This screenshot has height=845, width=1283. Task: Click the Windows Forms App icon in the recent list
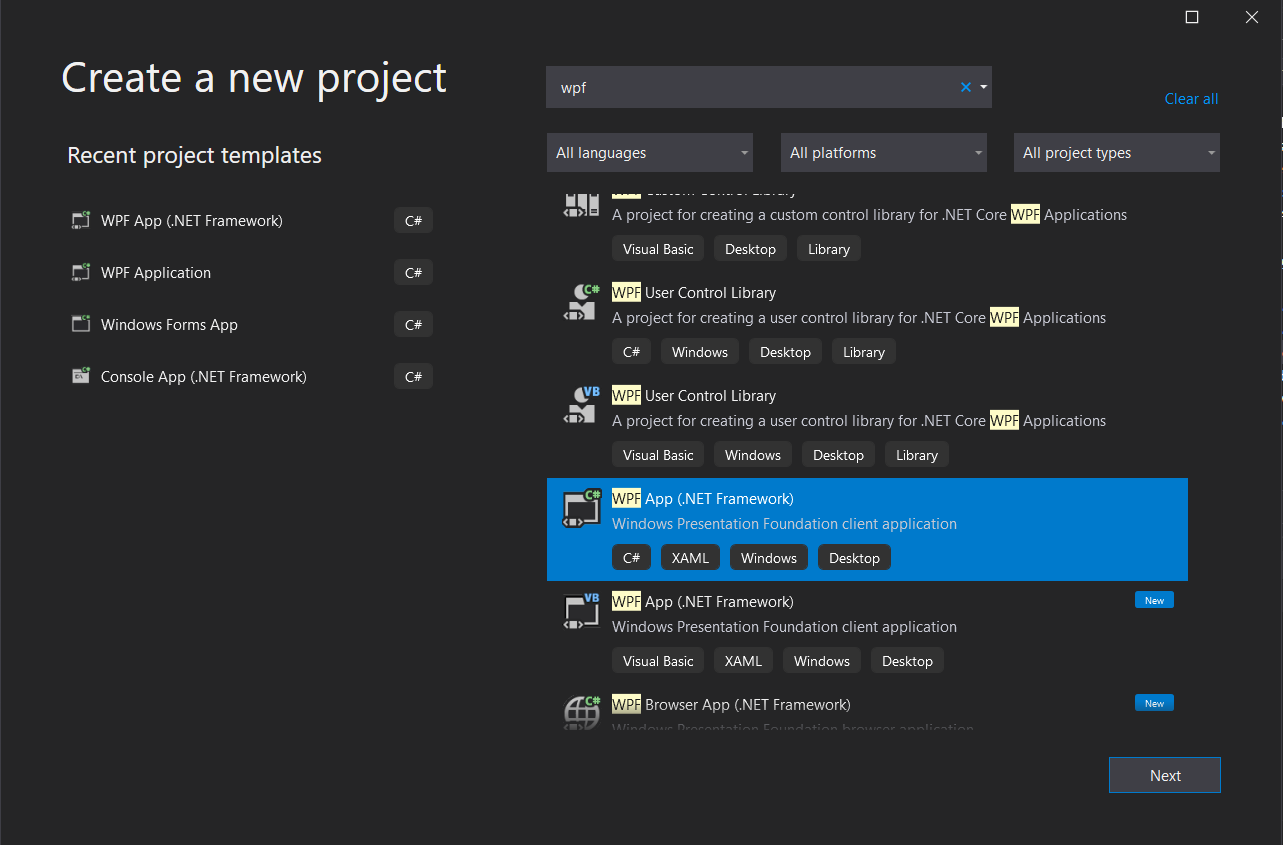tap(80, 324)
